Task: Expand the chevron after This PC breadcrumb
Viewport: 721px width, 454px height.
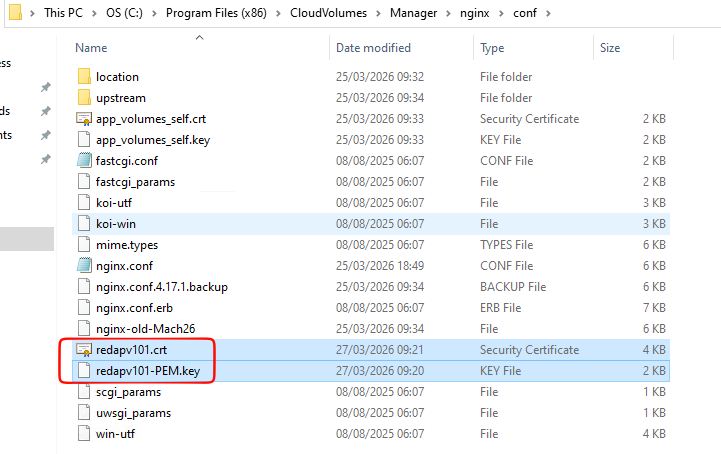Action: click(94, 13)
